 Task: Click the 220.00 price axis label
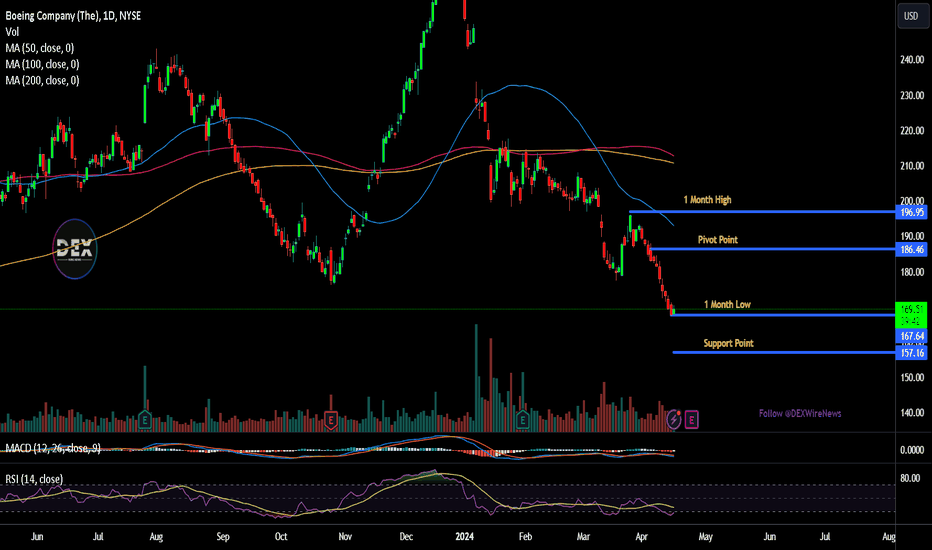pos(912,131)
